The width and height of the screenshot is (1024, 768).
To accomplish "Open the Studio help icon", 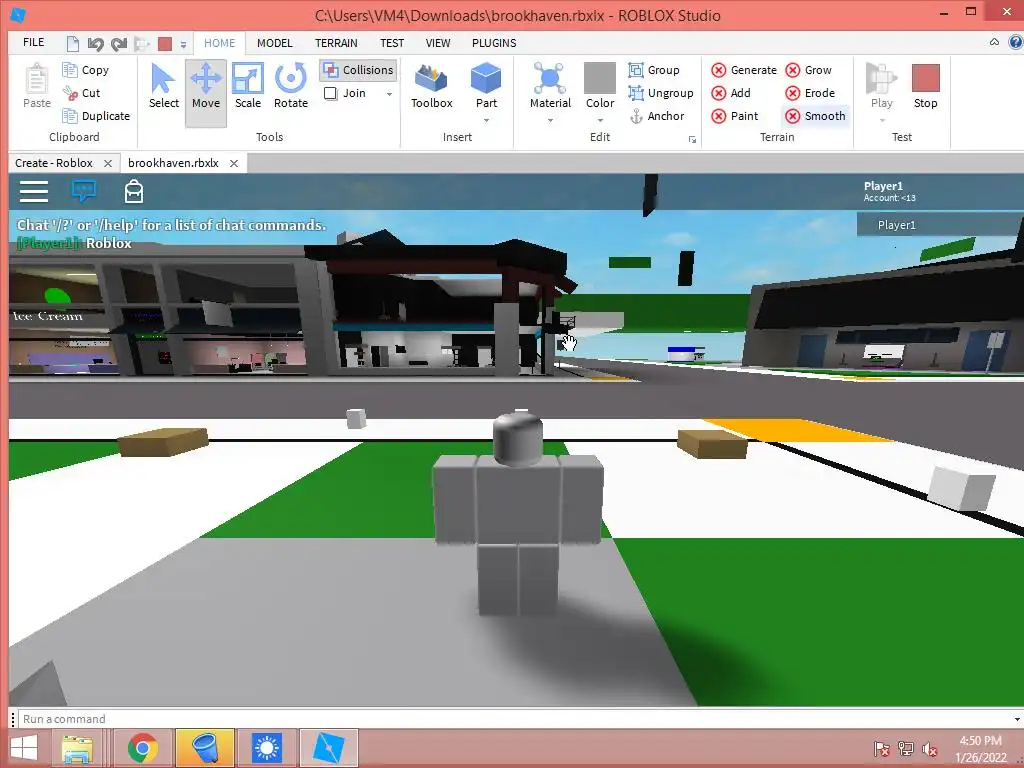I will click(1016, 42).
